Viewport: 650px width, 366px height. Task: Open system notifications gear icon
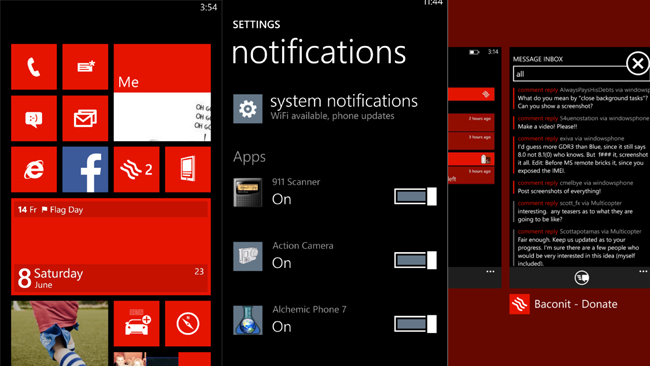pyautogui.click(x=248, y=109)
